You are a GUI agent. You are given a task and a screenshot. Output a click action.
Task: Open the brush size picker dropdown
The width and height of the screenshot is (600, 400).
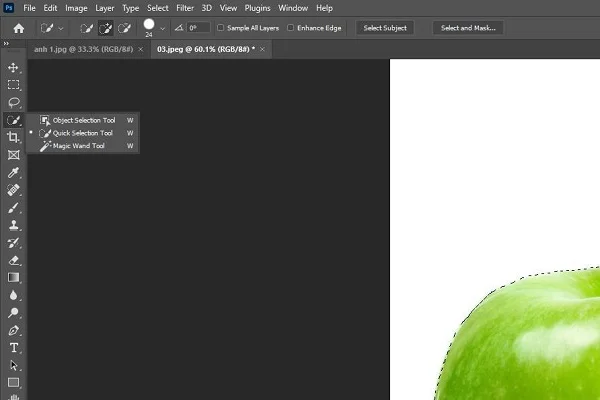pos(163,28)
